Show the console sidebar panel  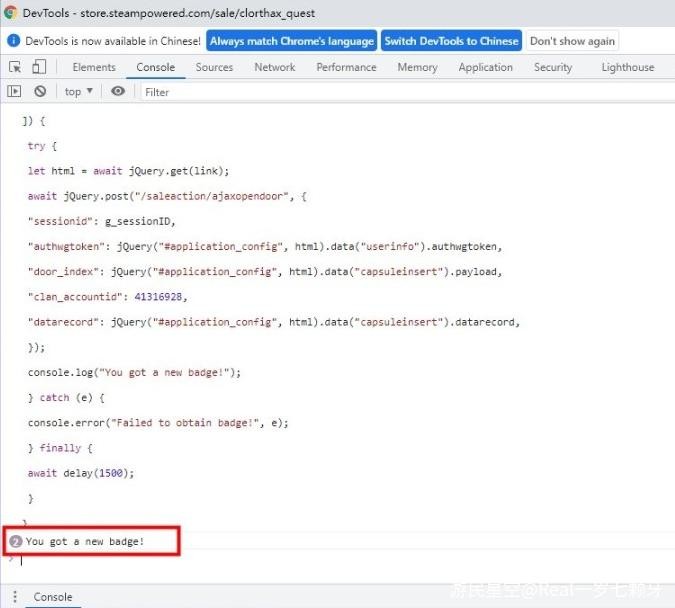[x=14, y=91]
